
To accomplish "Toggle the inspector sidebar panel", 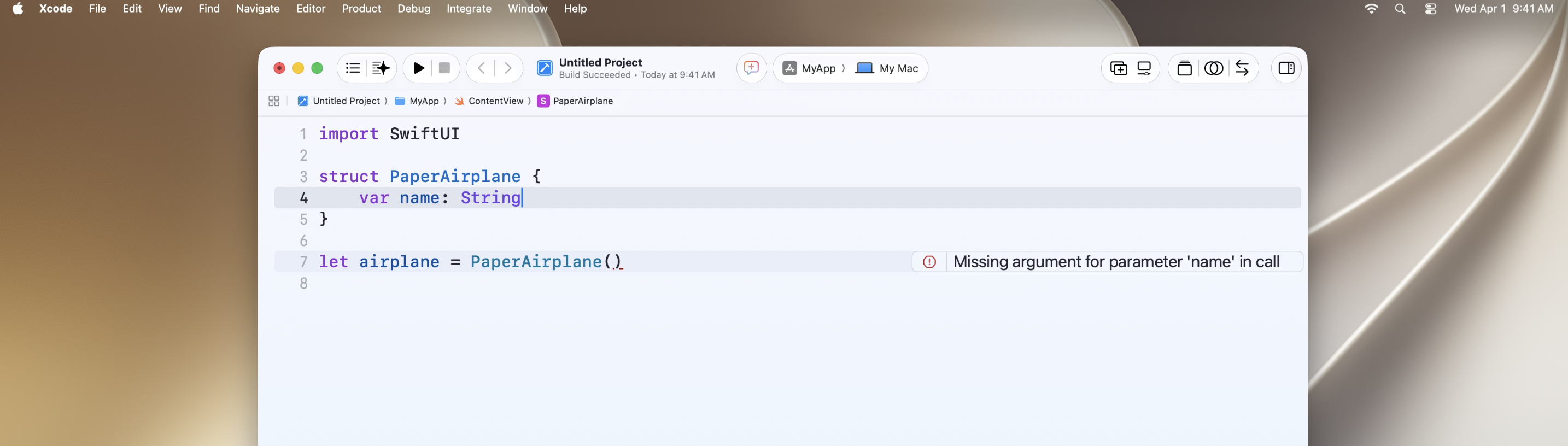I will tap(1286, 68).
